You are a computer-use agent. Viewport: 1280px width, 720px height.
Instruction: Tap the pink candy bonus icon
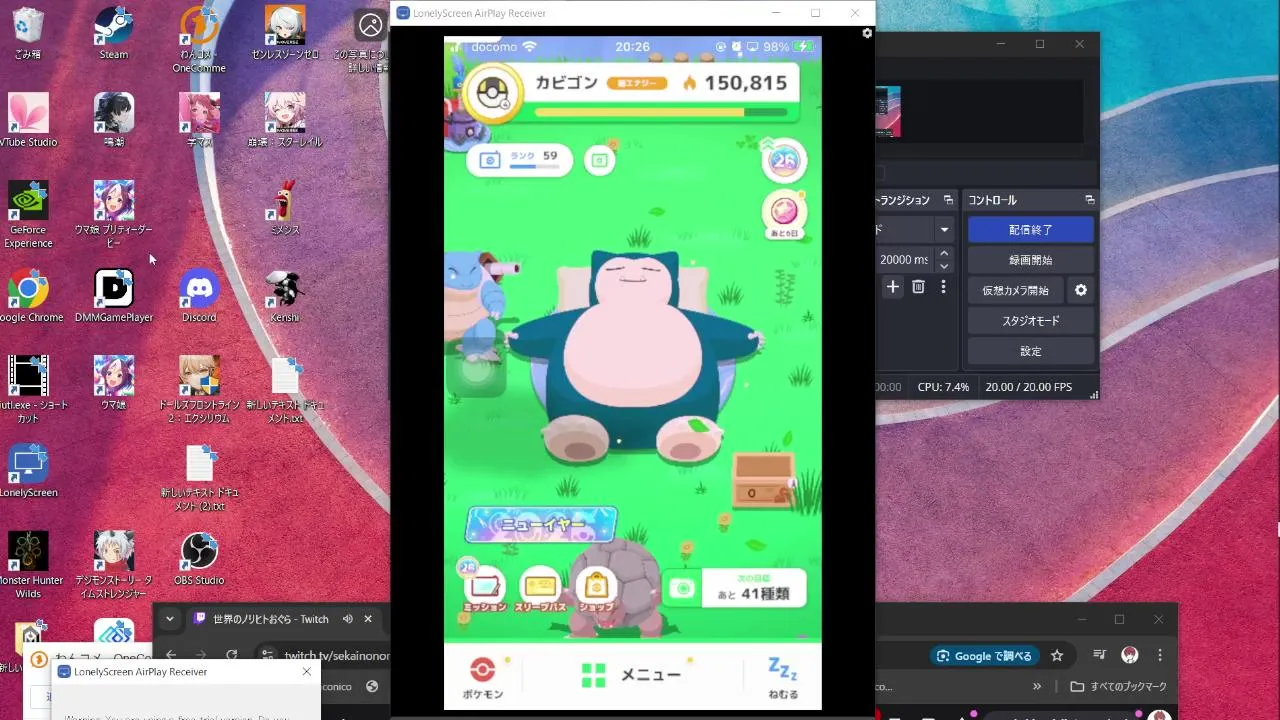[785, 213]
